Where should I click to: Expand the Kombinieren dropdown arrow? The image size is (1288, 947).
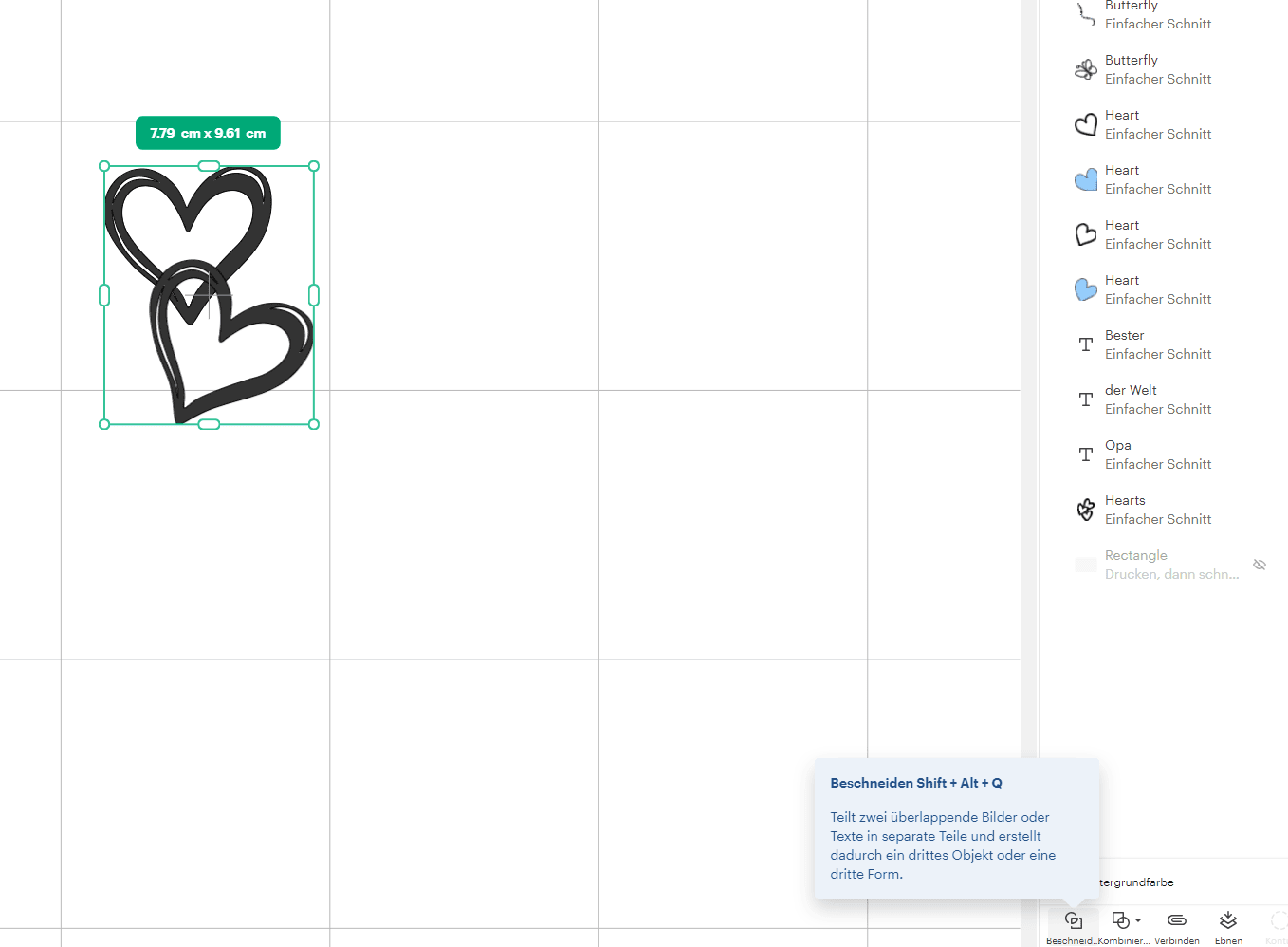tap(1138, 920)
